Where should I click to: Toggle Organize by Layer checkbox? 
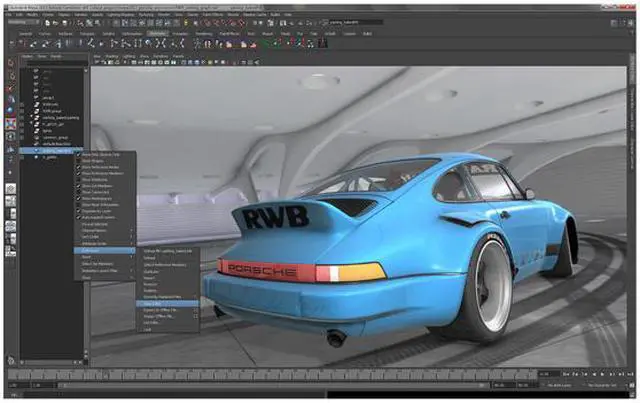pyautogui.click(x=78, y=212)
